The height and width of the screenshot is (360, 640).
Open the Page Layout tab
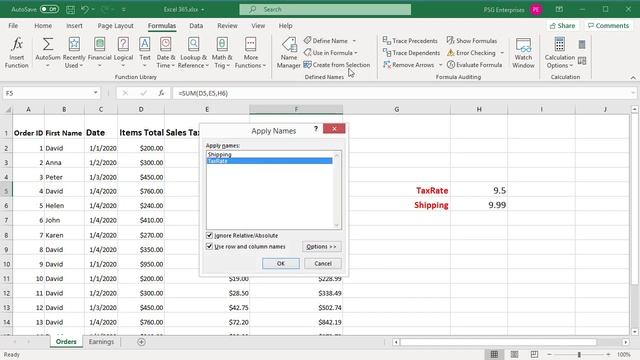coord(116,25)
